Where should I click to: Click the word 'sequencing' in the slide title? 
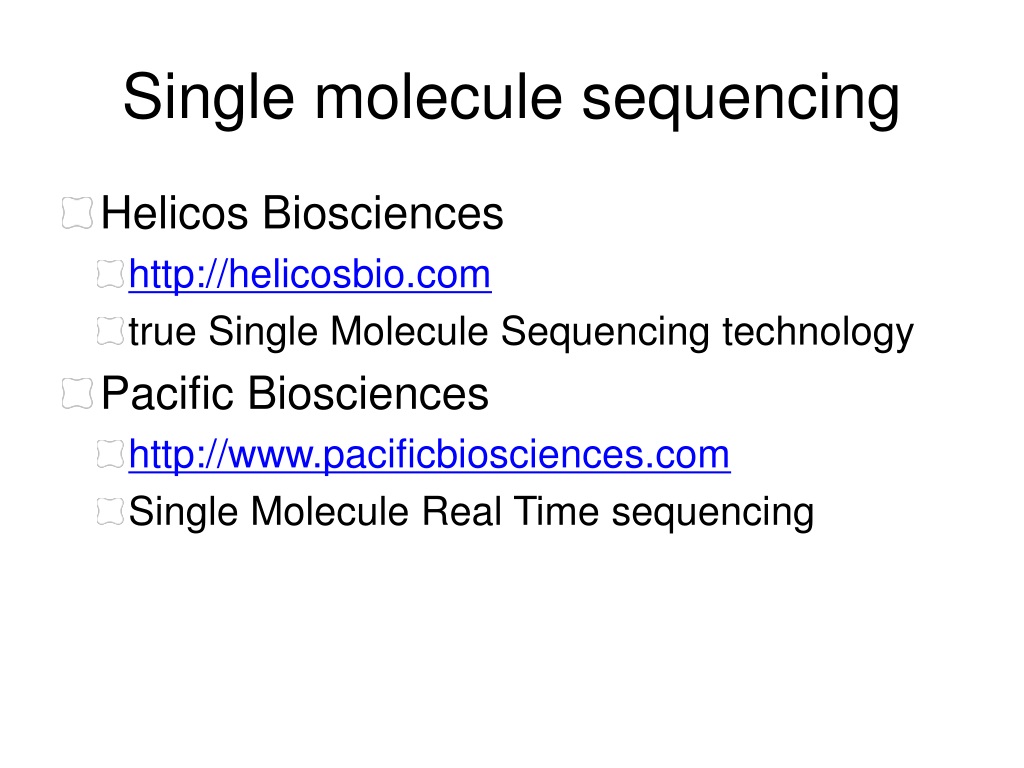pyautogui.click(x=741, y=99)
